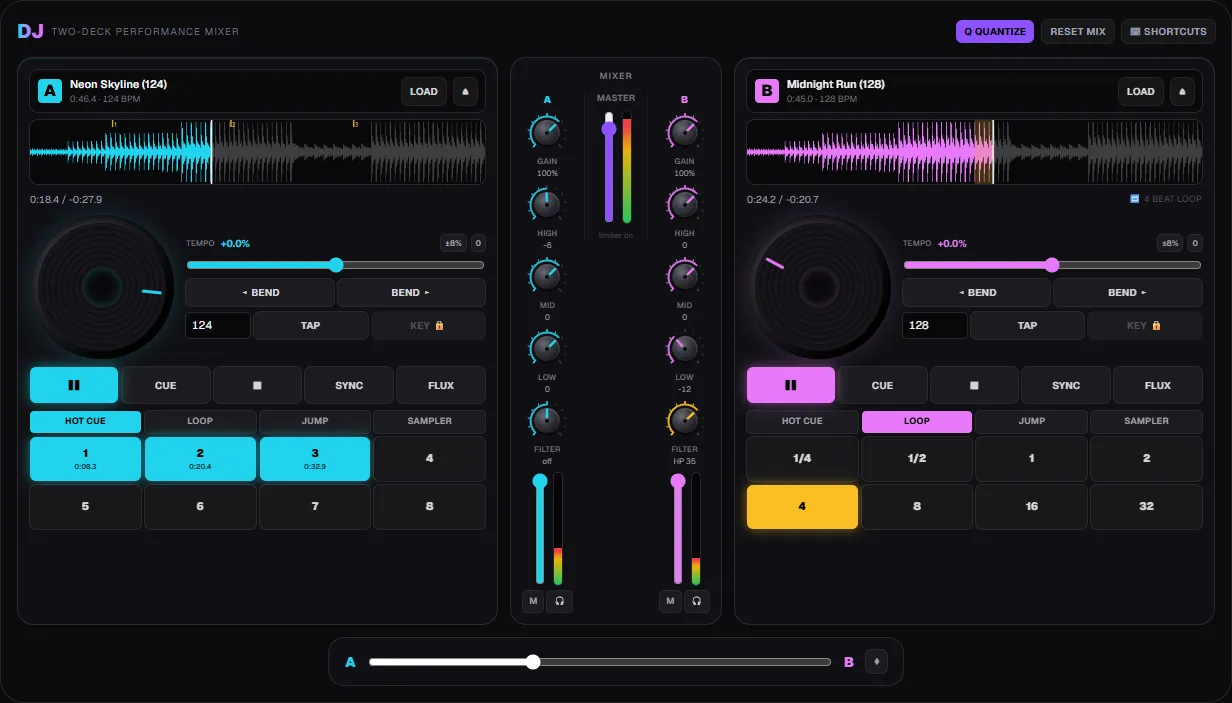Activate the 8 beat loop pad on Deck B
The image size is (1232, 703).
pyautogui.click(x=917, y=507)
